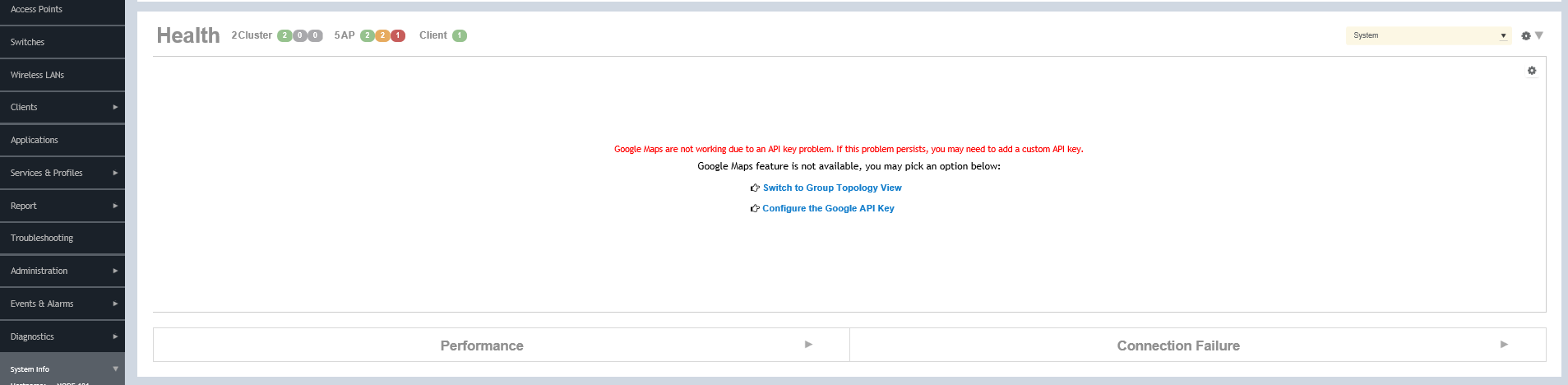Click the green AP badge showing 2
Viewport: 1568px width, 385px height.
[368, 35]
